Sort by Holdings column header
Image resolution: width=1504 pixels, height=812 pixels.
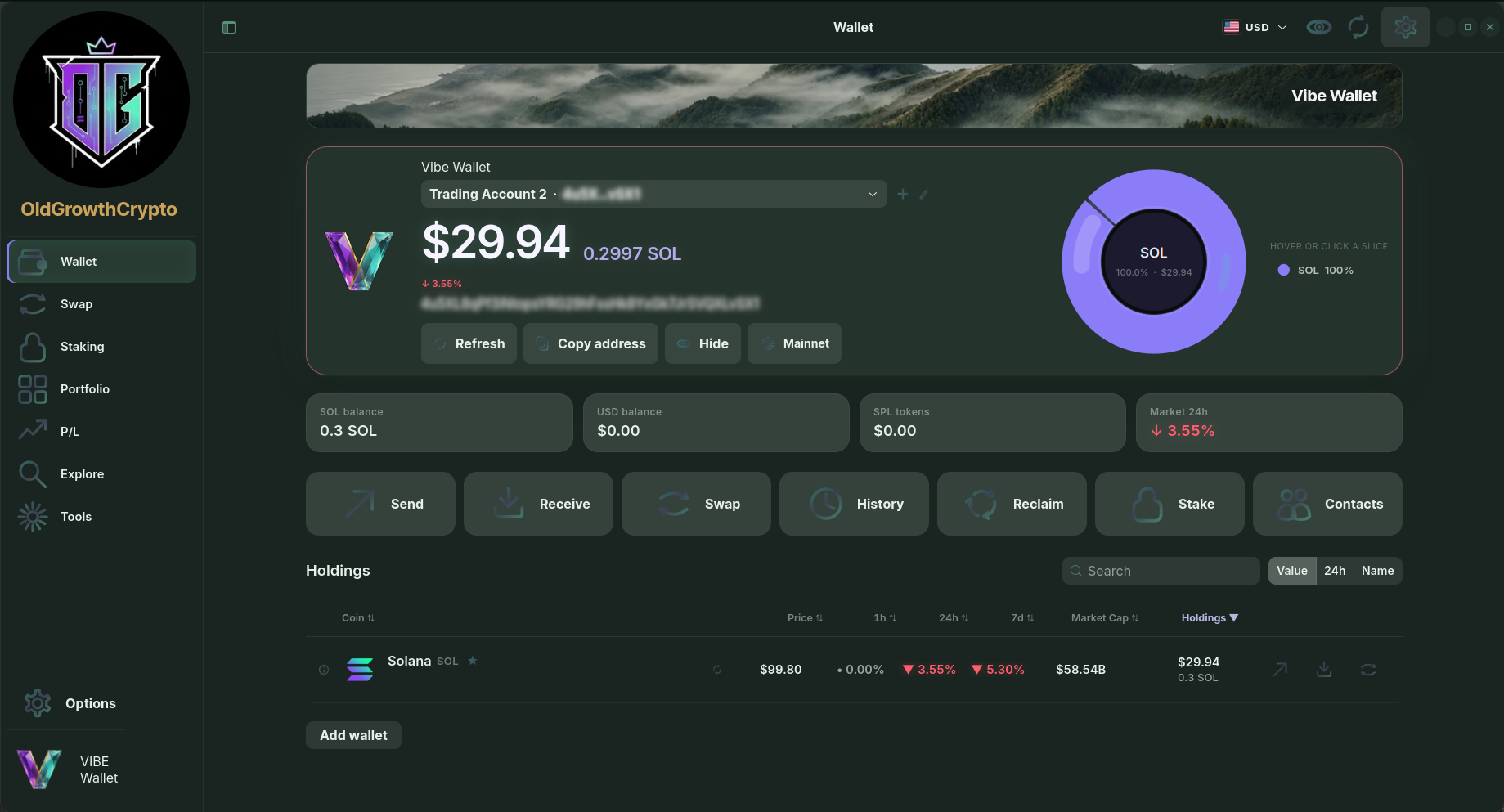coord(1210,618)
